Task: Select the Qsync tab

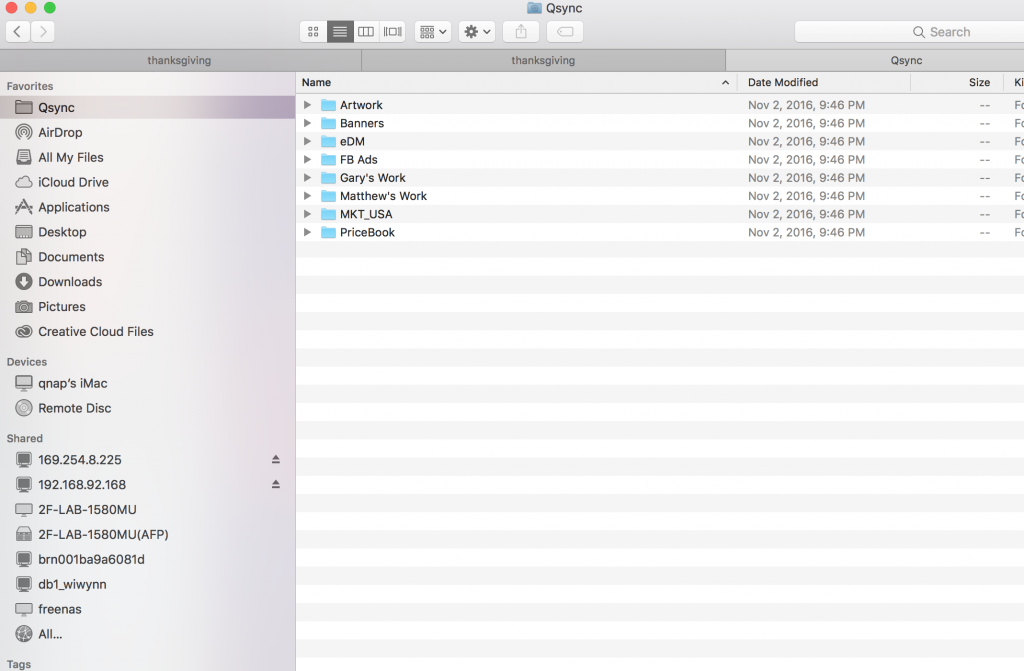Action: [x=906, y=61]
